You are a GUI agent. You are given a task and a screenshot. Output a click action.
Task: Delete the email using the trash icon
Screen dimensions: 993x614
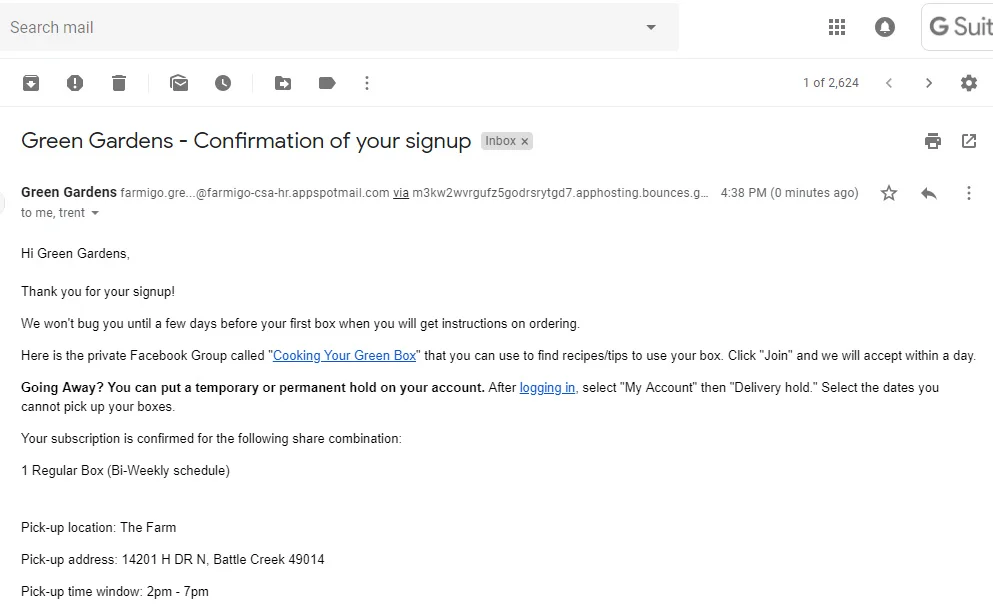(x=119, y=83)
